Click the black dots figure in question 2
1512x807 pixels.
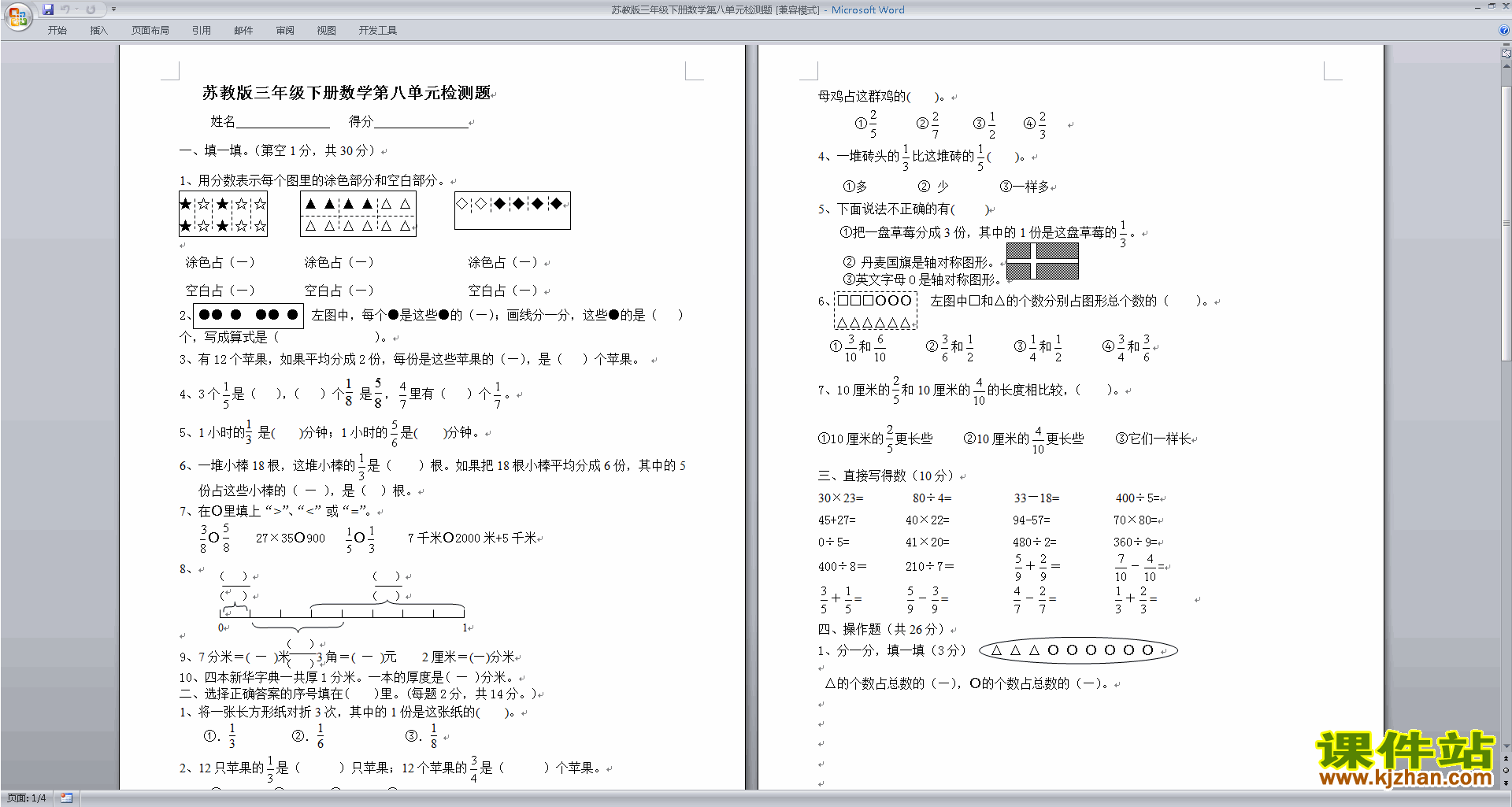248,315
